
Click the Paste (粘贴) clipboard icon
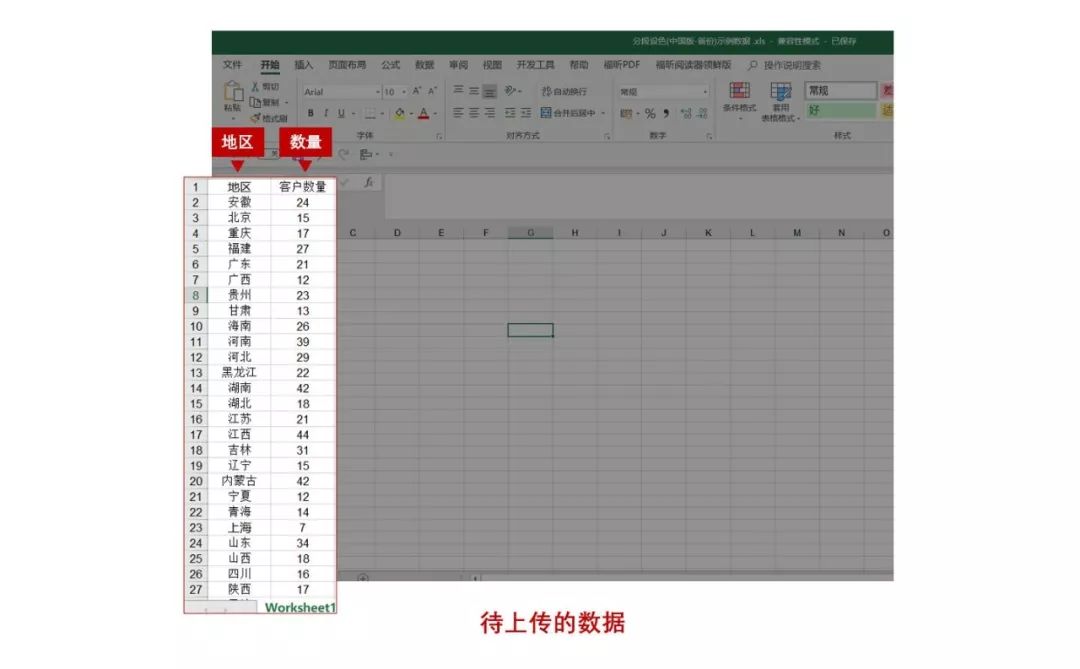click(x=233, y=92)
